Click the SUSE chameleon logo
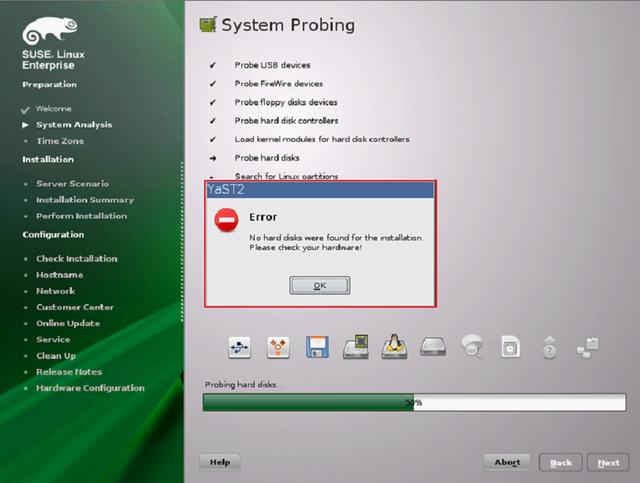 point(50,31)
